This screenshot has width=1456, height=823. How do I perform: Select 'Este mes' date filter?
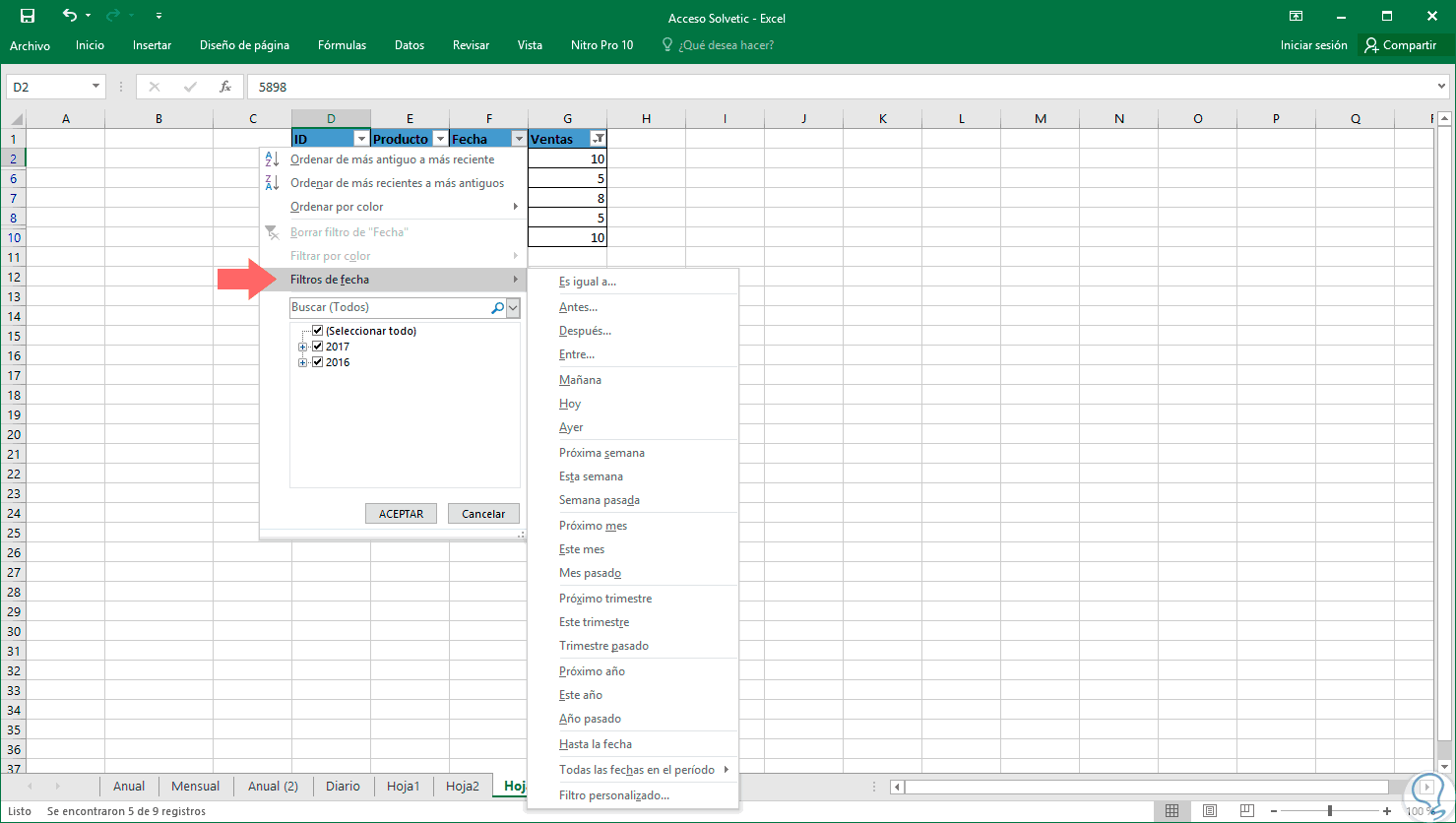click(x=582, y=549)
